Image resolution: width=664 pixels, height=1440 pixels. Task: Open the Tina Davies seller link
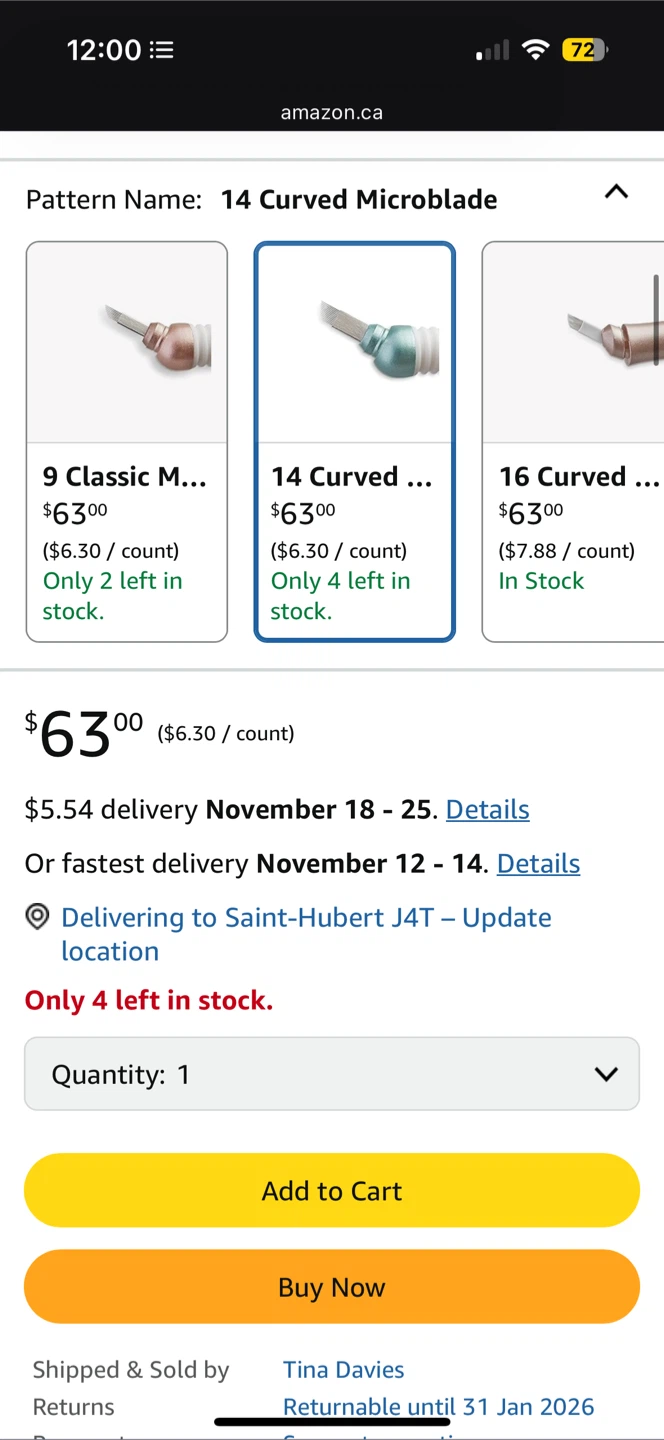tap(343, 1369)
